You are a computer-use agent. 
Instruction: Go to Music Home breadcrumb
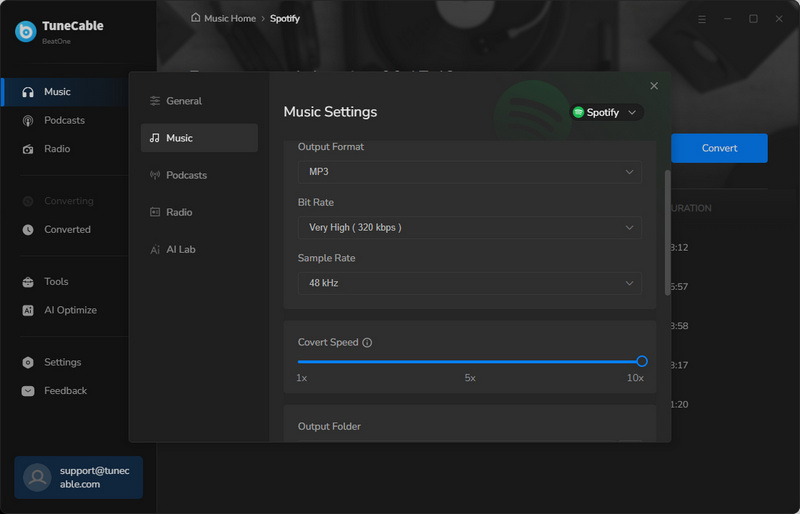[x=230, y=18]
